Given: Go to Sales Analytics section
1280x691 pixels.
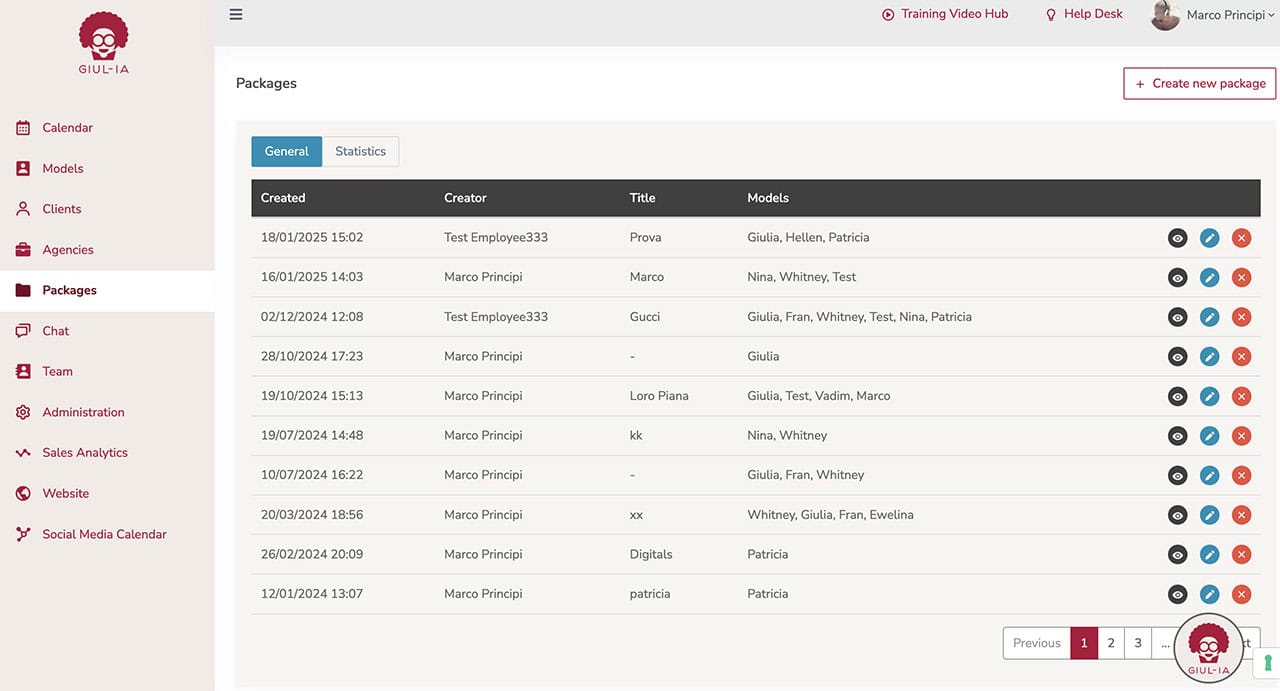Looking at the screenshot, I should click(x=85, y=453).
